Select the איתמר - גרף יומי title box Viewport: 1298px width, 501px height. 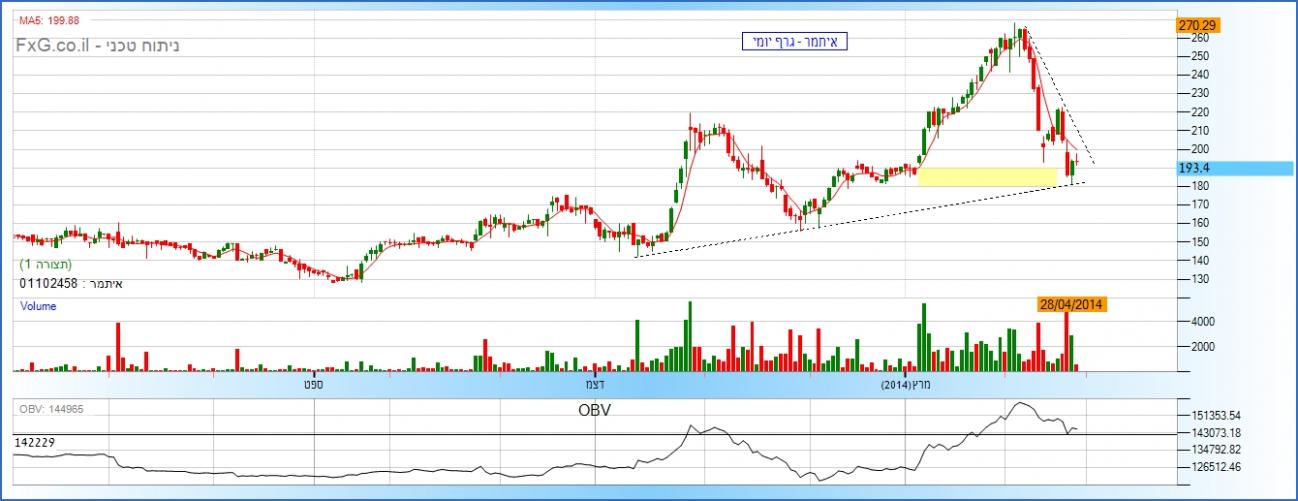pos(795,42)
